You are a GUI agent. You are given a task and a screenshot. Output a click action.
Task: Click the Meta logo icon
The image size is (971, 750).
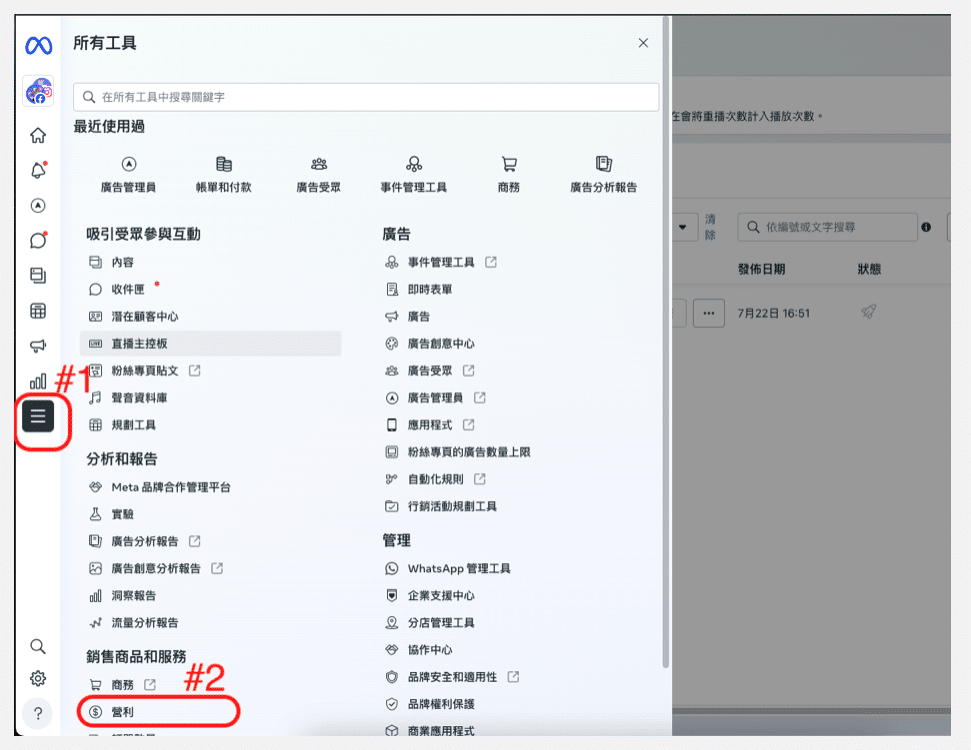(38, 45)
